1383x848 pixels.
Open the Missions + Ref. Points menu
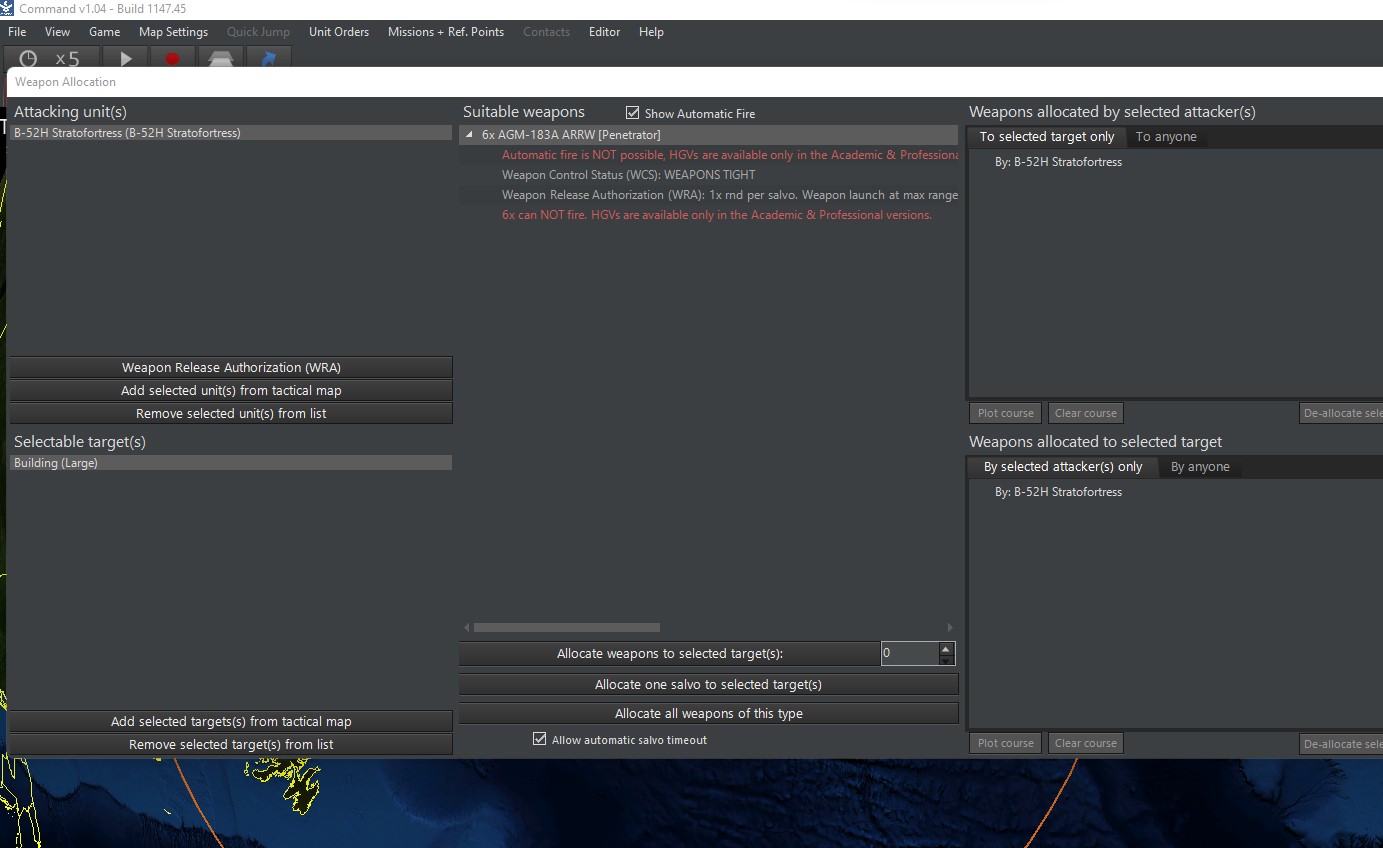[x=445, y=31]
